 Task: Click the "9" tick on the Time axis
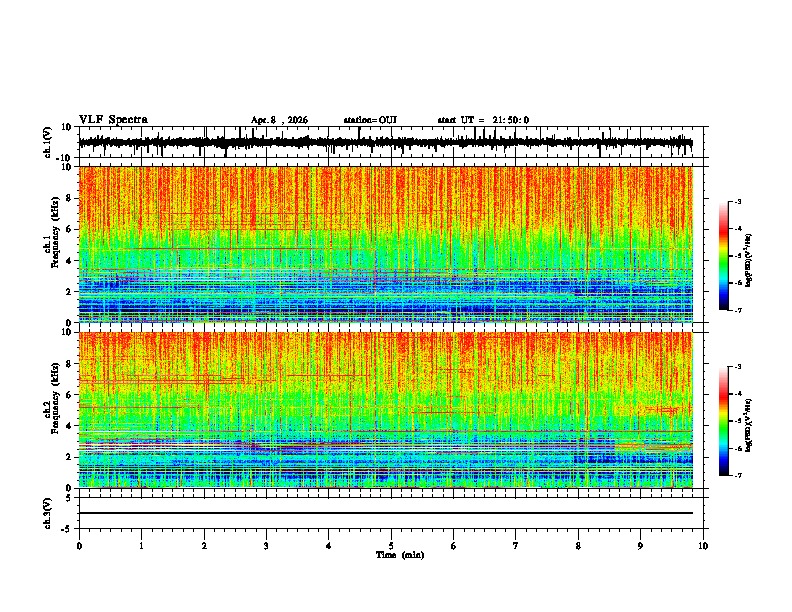click(x=640, y=546)
